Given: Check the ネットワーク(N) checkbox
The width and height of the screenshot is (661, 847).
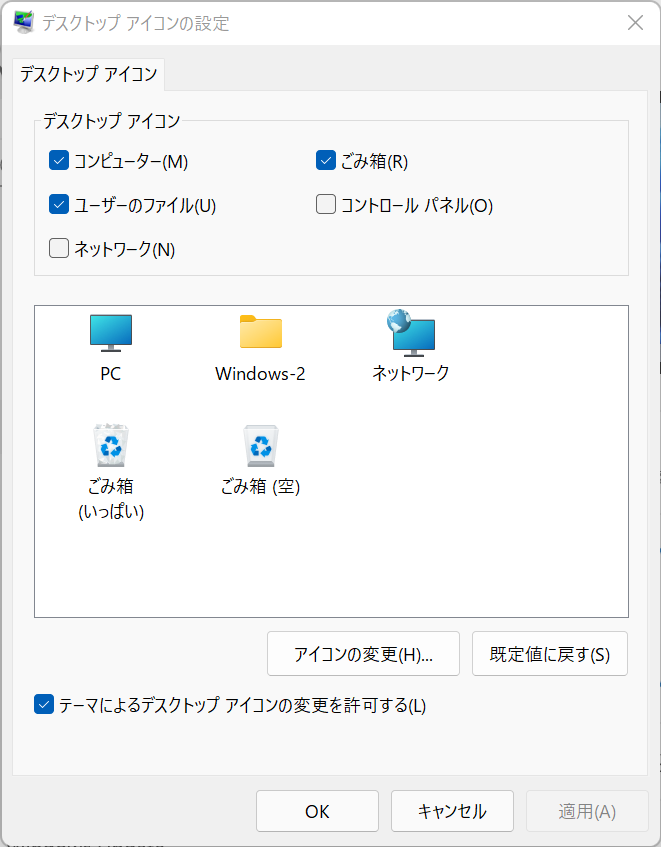Looking at the screenshot, I should (59, 248).
